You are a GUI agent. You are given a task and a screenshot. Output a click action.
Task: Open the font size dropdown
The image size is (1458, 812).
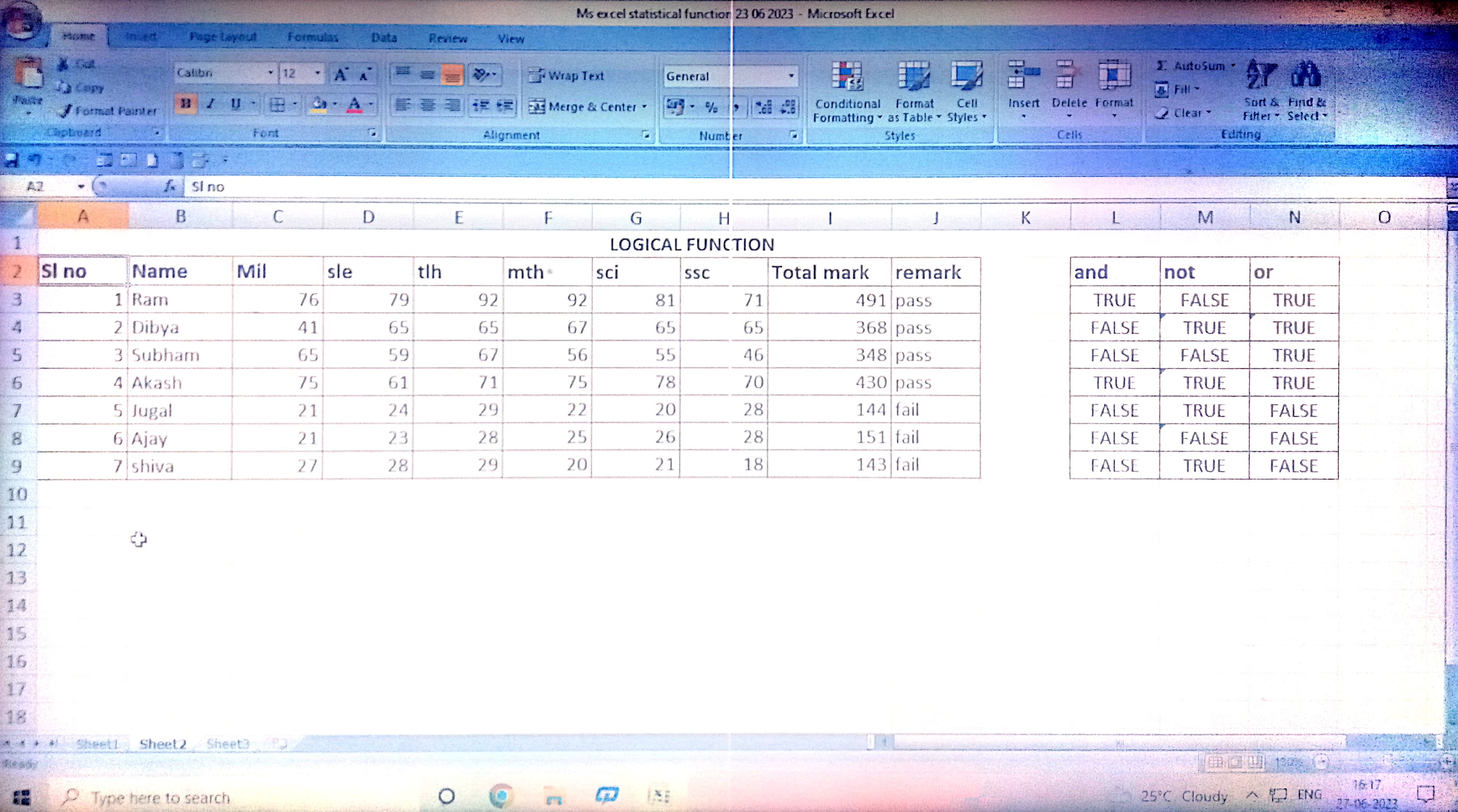[317, 74]
